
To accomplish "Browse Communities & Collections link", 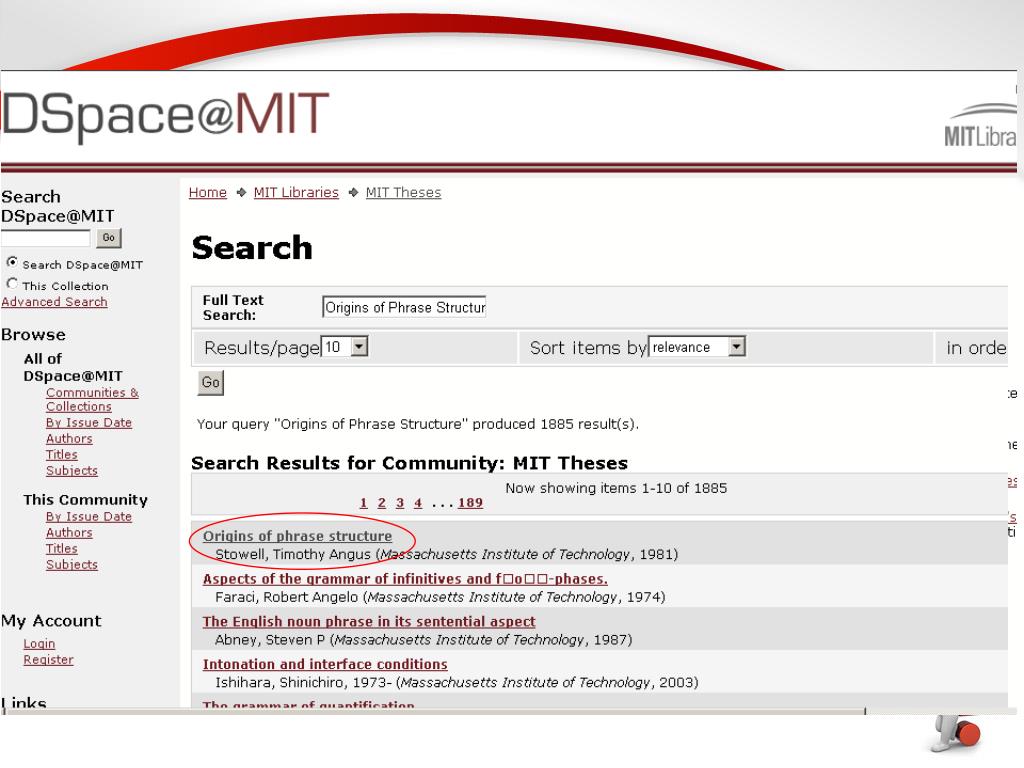I will coord(92,399).
